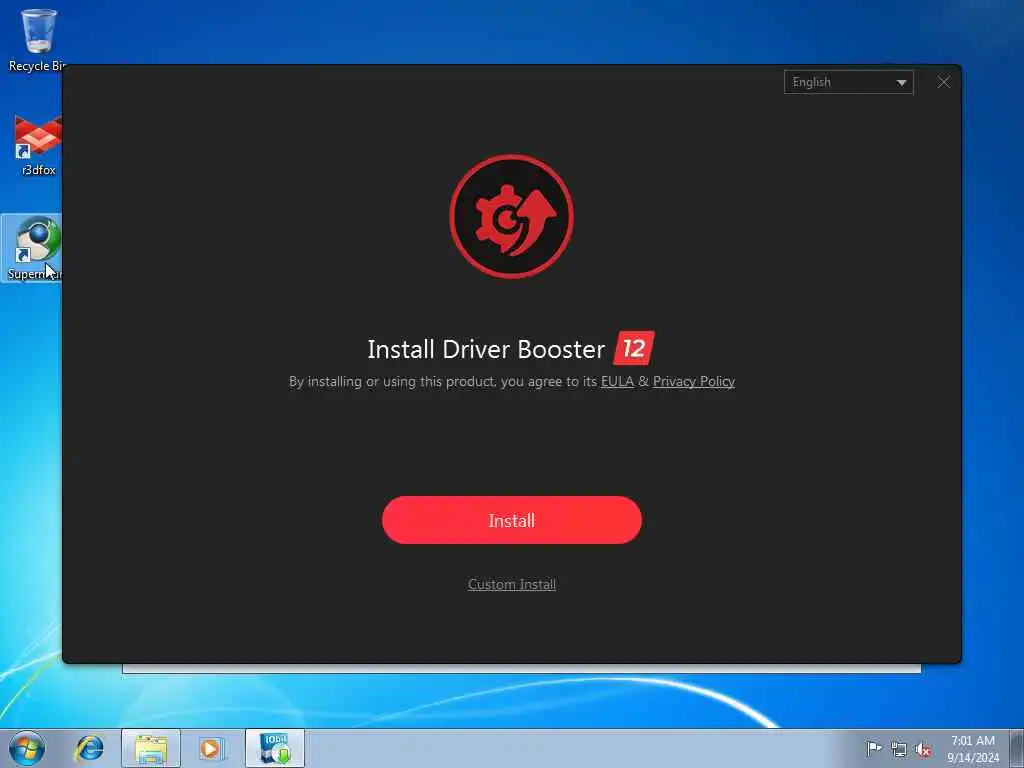Image resolution: width=1024 pixels, height=768 pixels.
Task: Open the Custom Install link
Action: [511, 584]
